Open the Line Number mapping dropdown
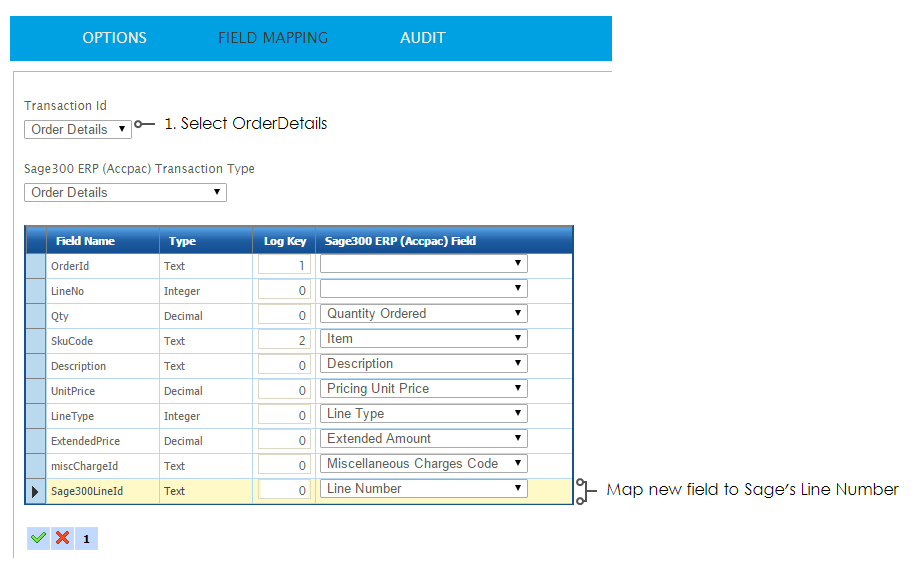The height and width of the screenshot is (568, 918). [x=423, y=489]
